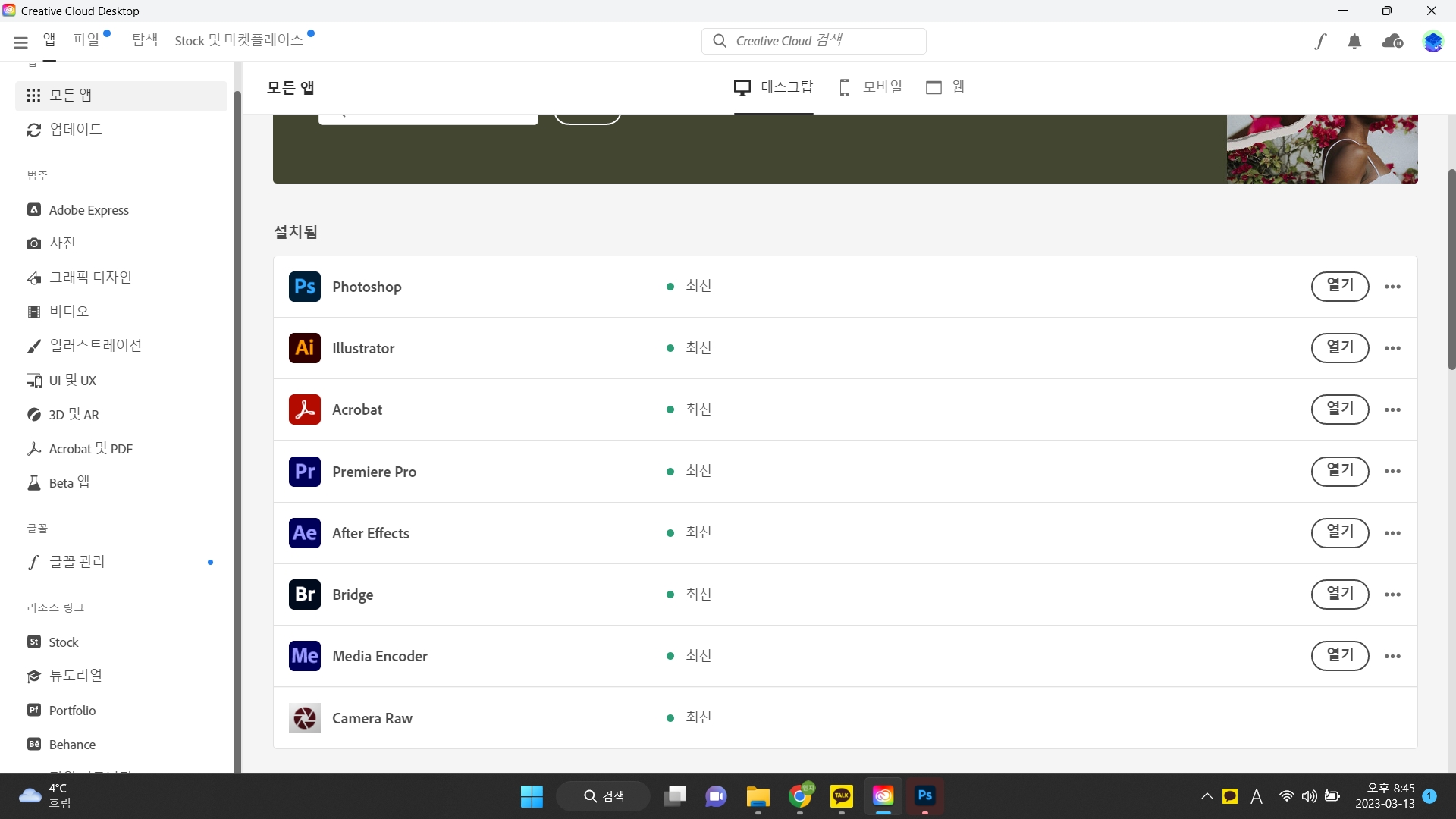This screenshot has width=1456, height=819.
Task: Click the Acrobat app icon
Action: pyautogui.click(x=305, y=409)
